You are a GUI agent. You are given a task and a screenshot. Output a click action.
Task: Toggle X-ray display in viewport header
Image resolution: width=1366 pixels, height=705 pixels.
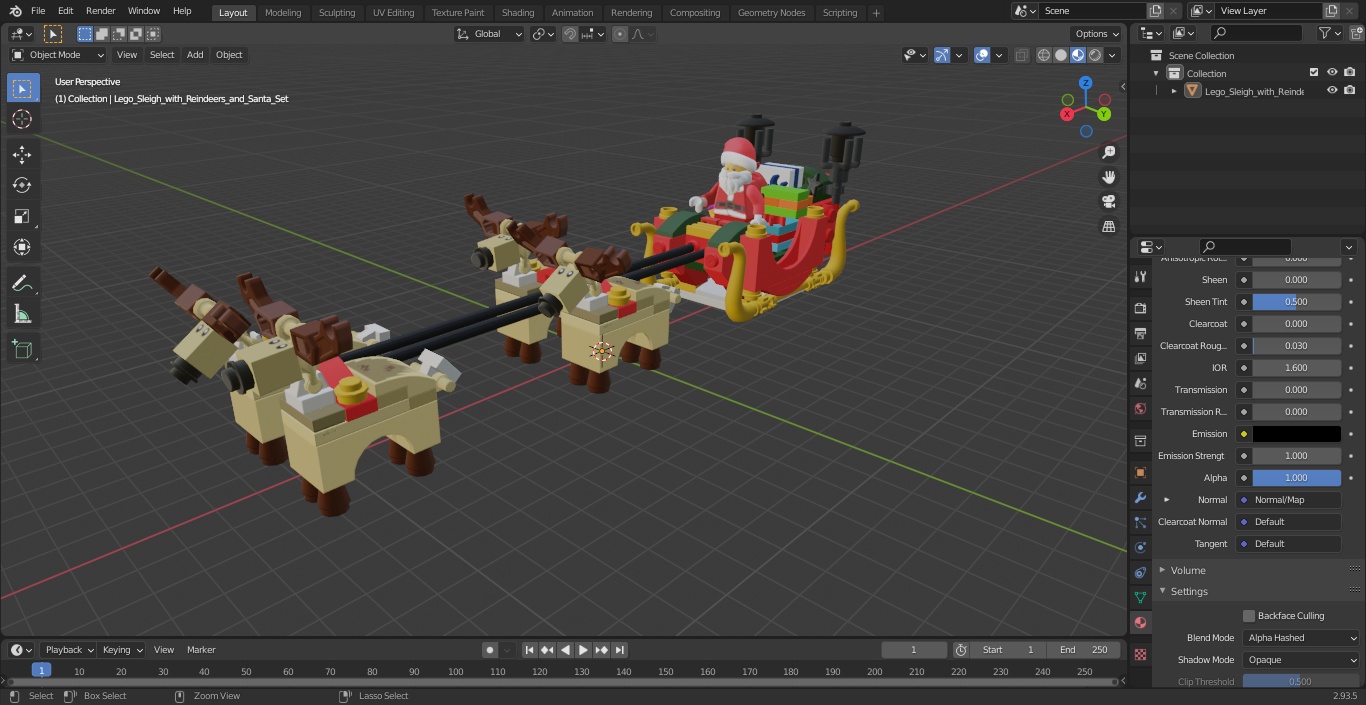1021,55
